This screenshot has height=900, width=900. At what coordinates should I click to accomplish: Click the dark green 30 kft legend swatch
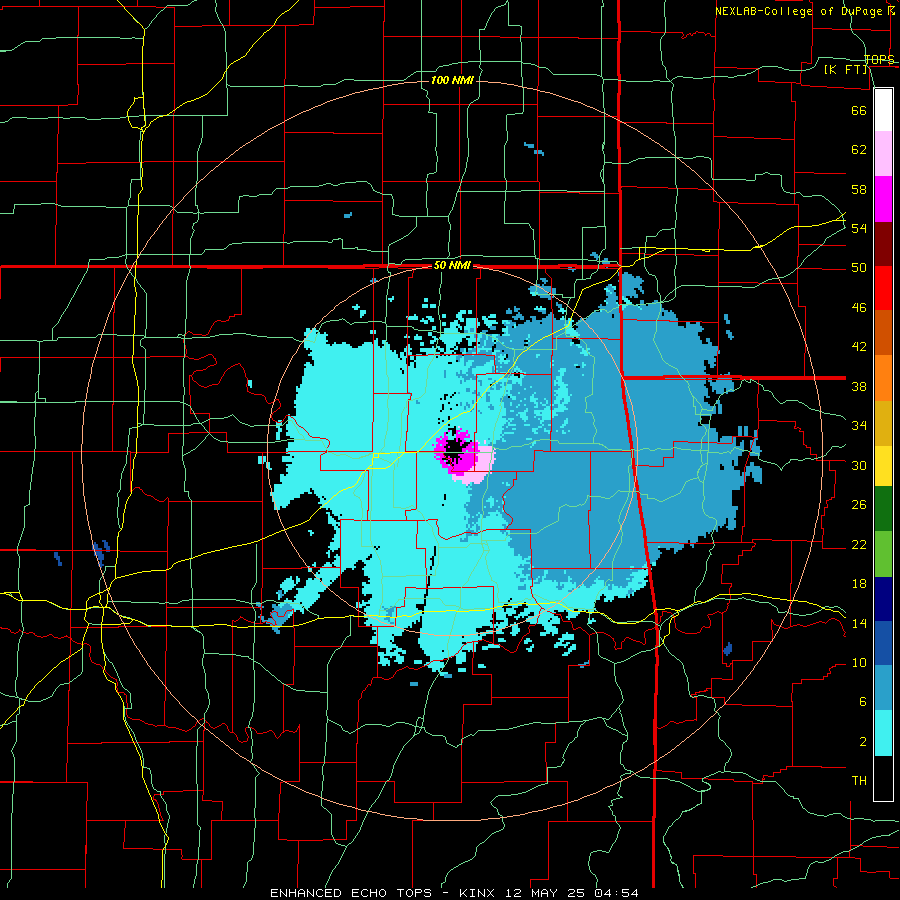coord(883,509)
